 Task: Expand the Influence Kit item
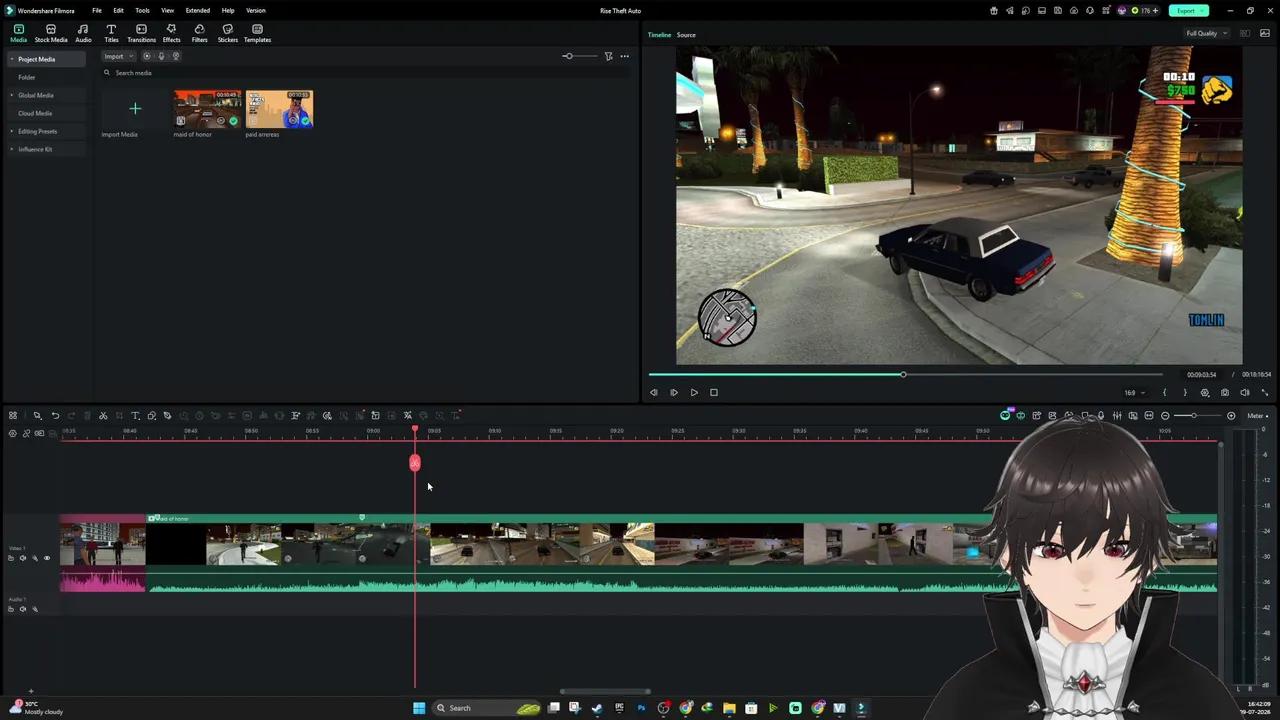[12, 149]
